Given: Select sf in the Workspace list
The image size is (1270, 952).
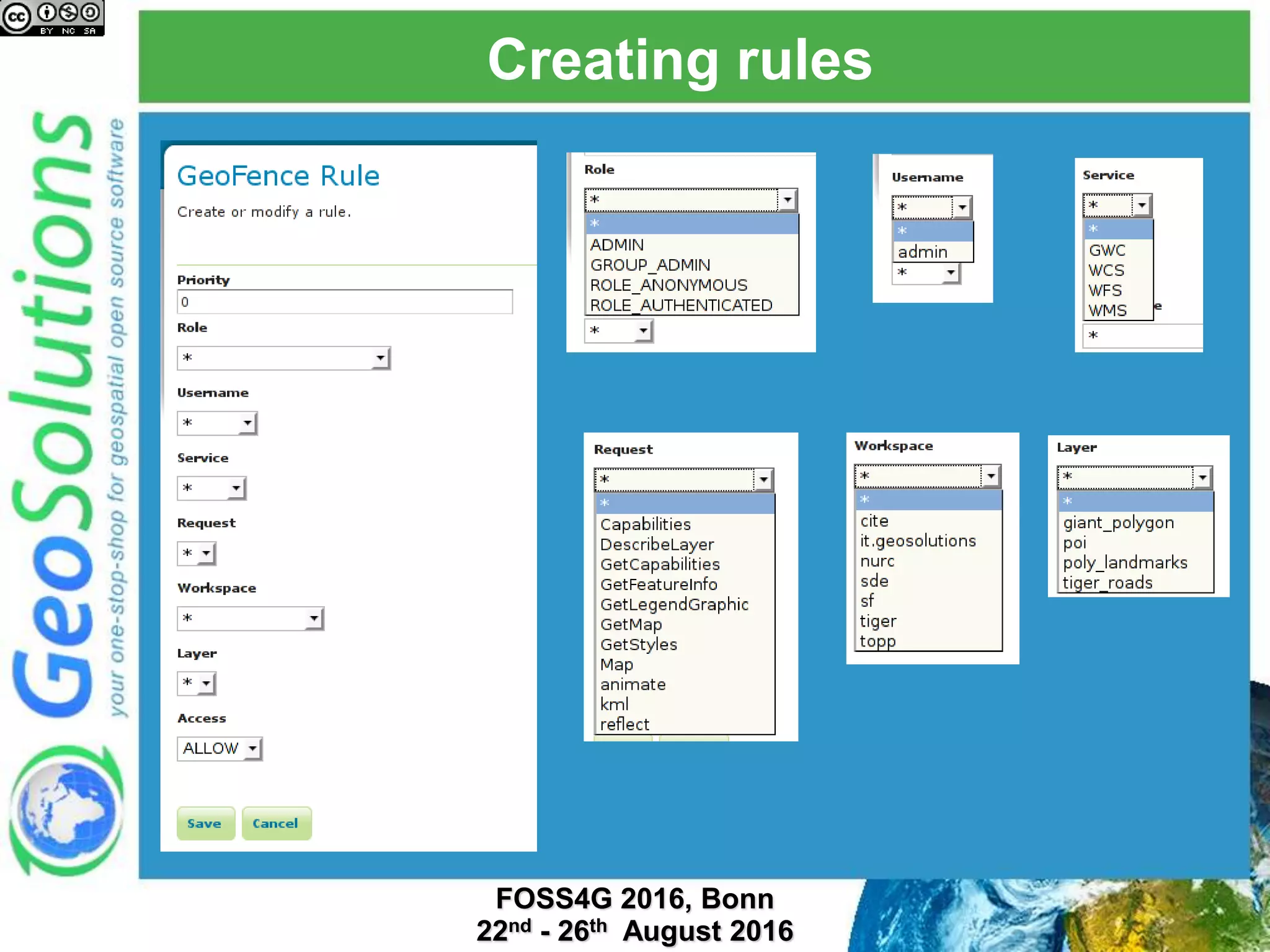Looking at the screenshot, I should coord(928,601).
